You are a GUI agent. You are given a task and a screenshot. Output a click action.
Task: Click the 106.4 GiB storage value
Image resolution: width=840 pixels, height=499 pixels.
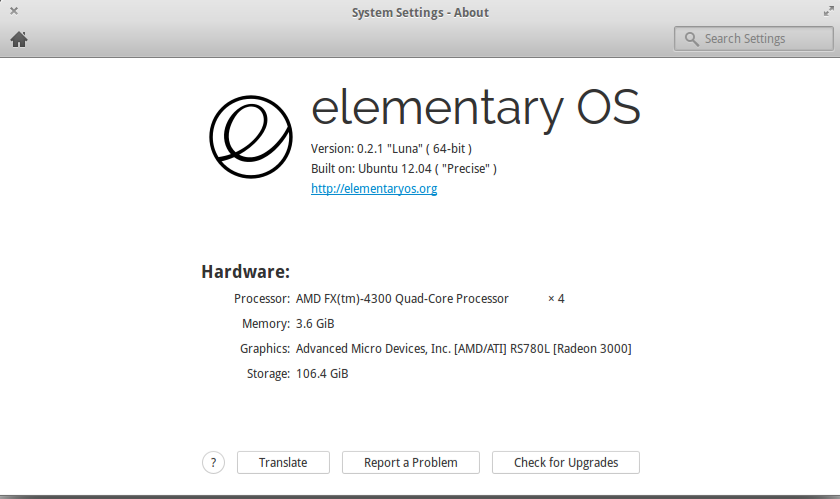click(x=322, y=374)
